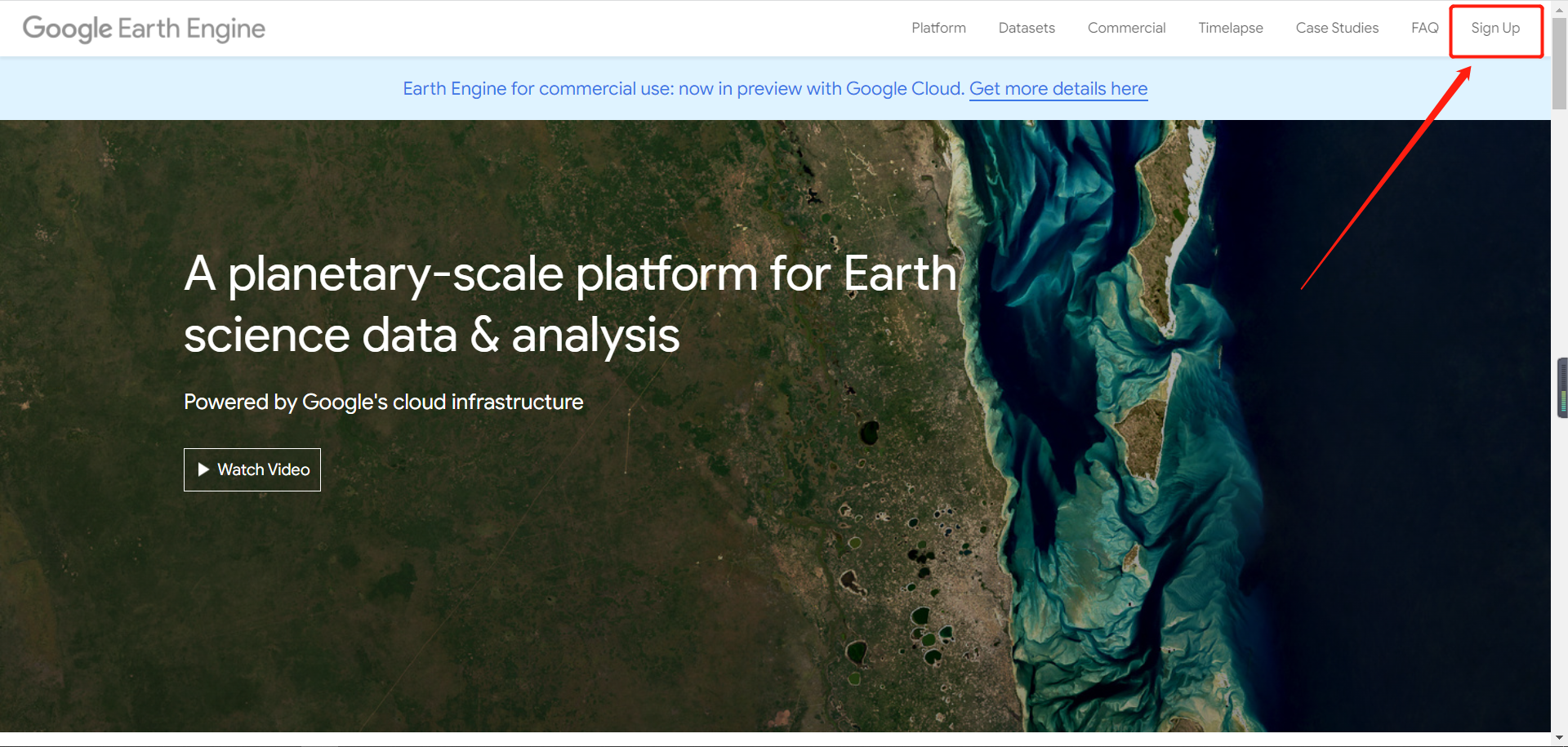The height and width of the screenshot is (747, 1568).
Task: Click the Sign Up link
Action: point(1495,28)
